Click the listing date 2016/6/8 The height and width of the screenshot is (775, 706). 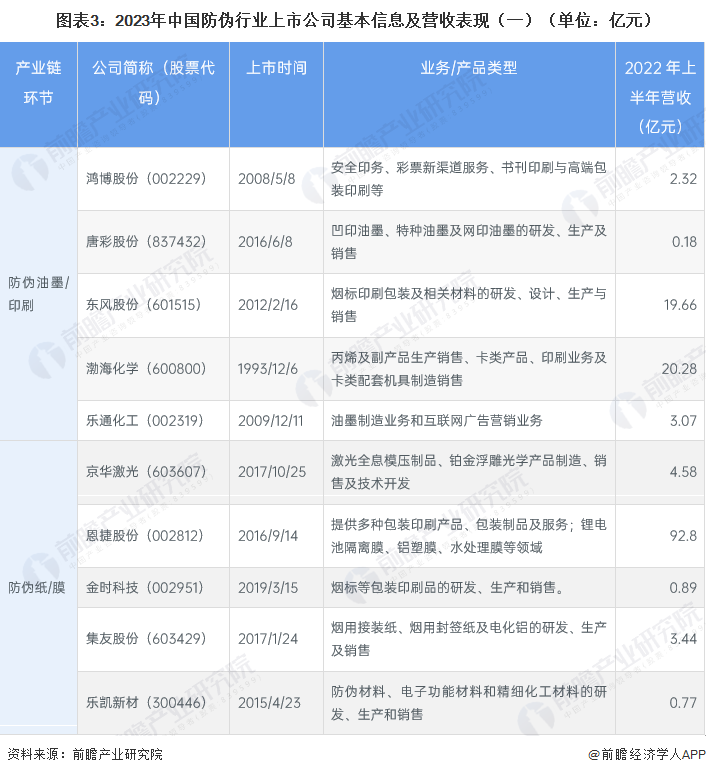pos(265,242)
